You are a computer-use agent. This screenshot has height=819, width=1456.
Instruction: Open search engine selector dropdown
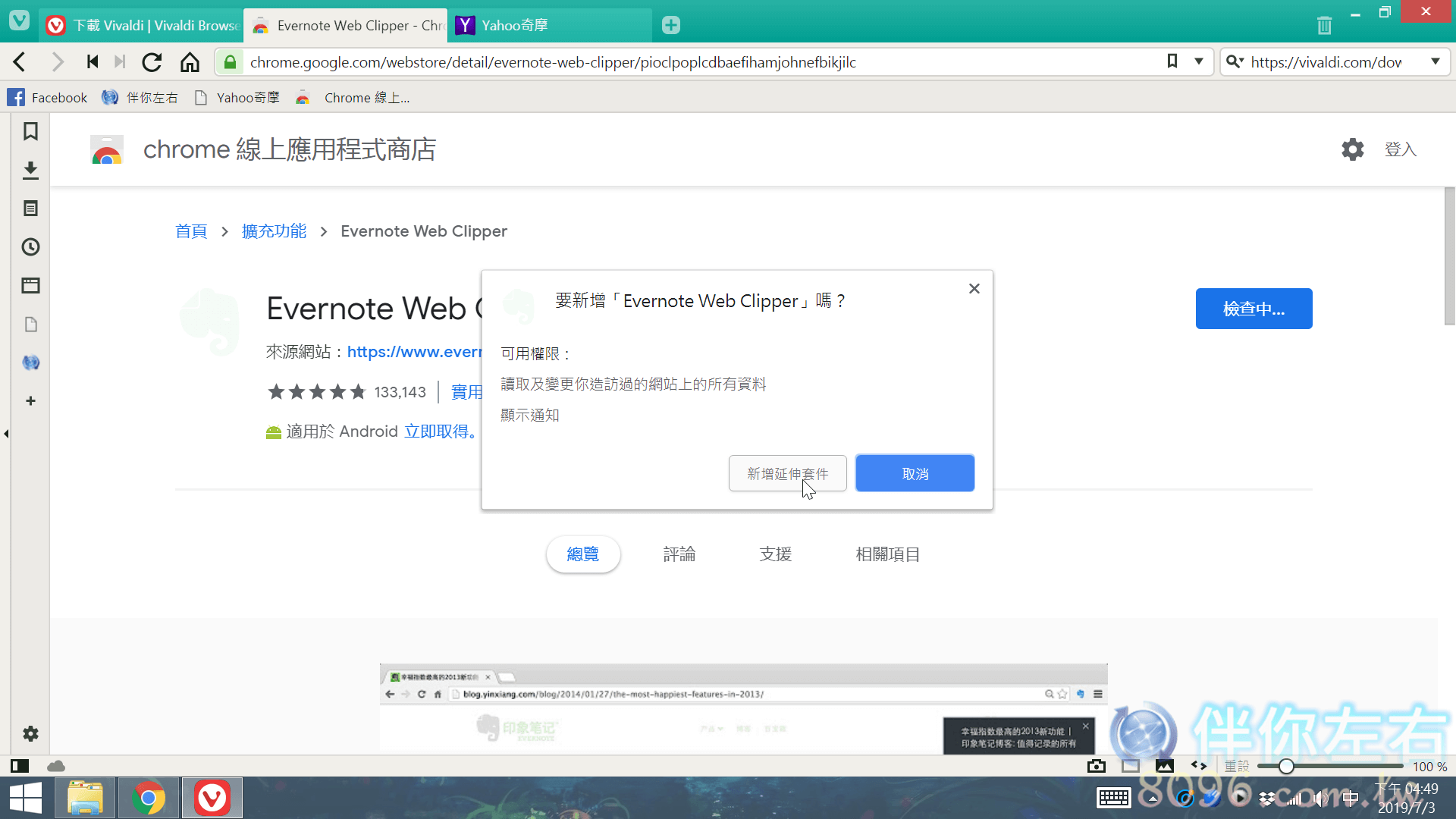1235,61
